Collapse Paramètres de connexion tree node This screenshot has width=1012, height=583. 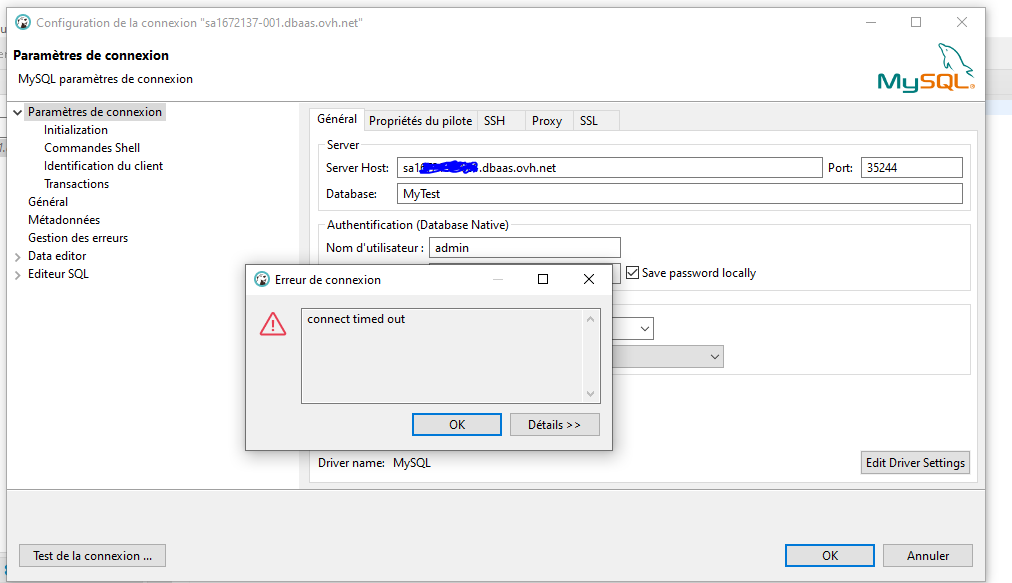point(17,113)
